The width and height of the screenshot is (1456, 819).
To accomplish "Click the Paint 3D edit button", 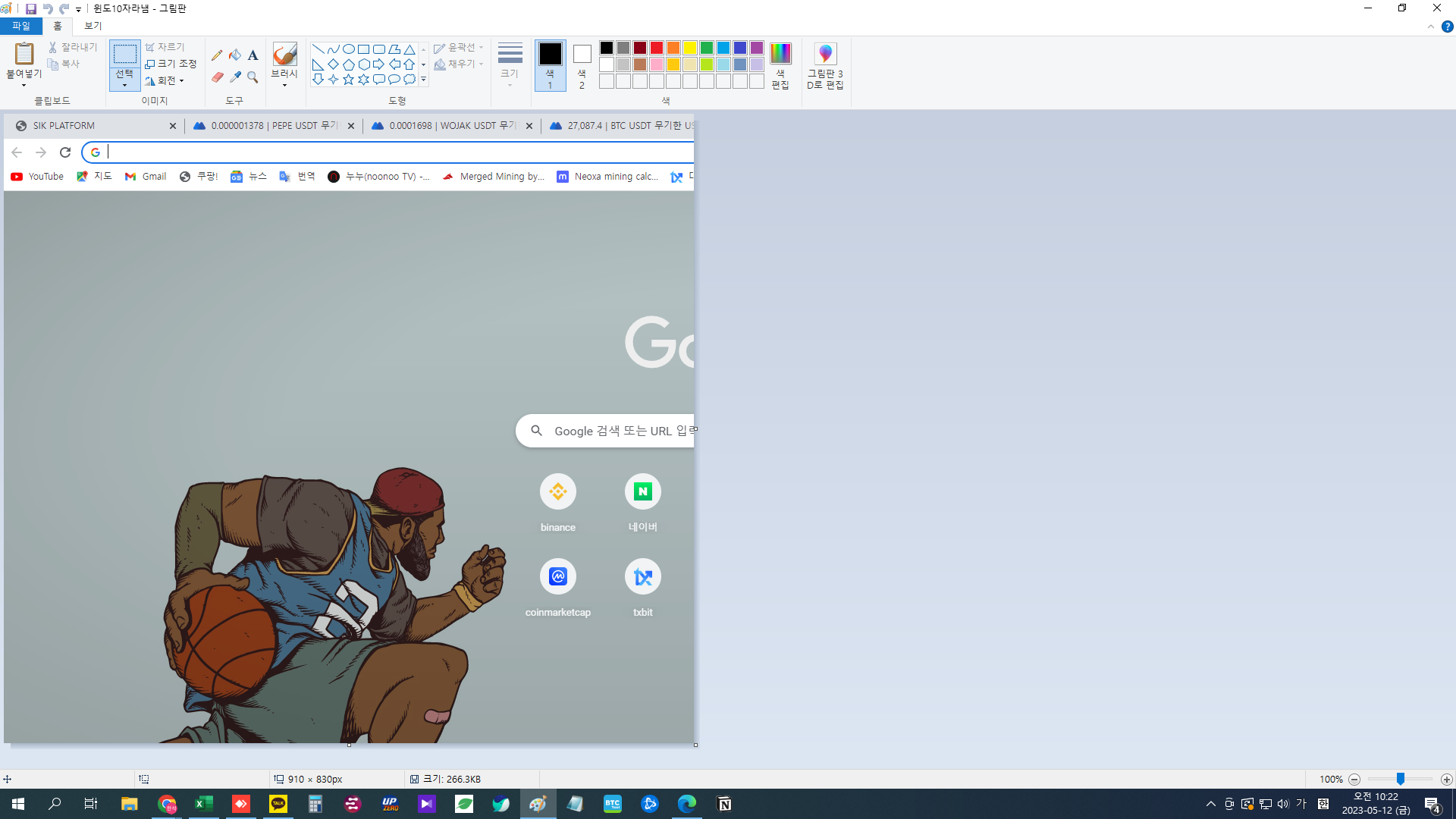I will coord(825,65).
